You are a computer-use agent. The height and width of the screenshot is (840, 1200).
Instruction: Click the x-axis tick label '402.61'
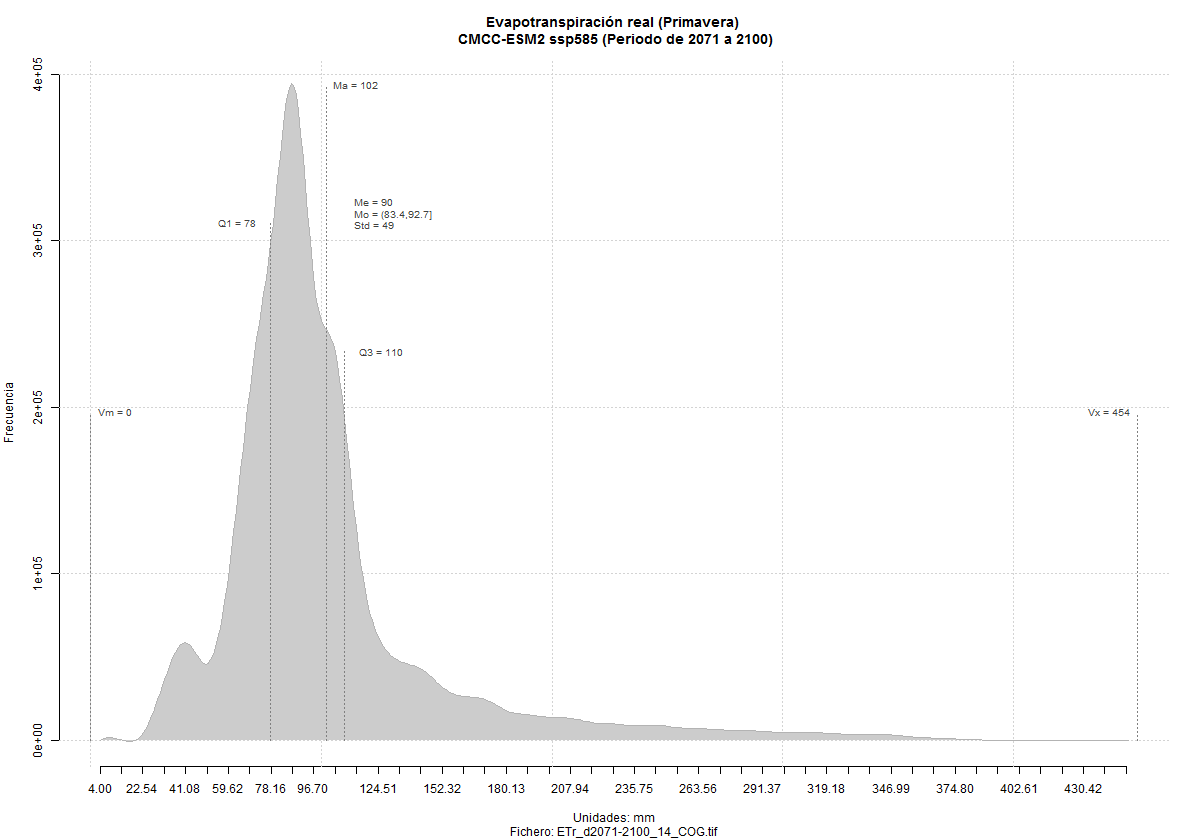pos(1019,789)
